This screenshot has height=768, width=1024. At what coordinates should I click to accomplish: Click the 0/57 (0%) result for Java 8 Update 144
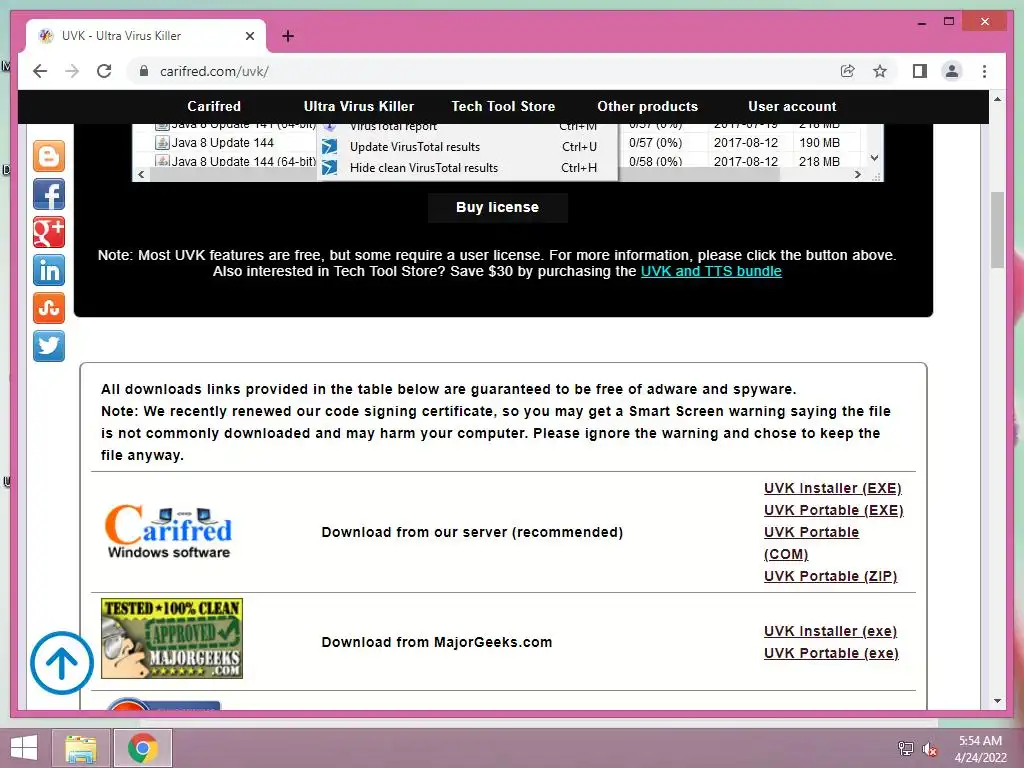656,142
